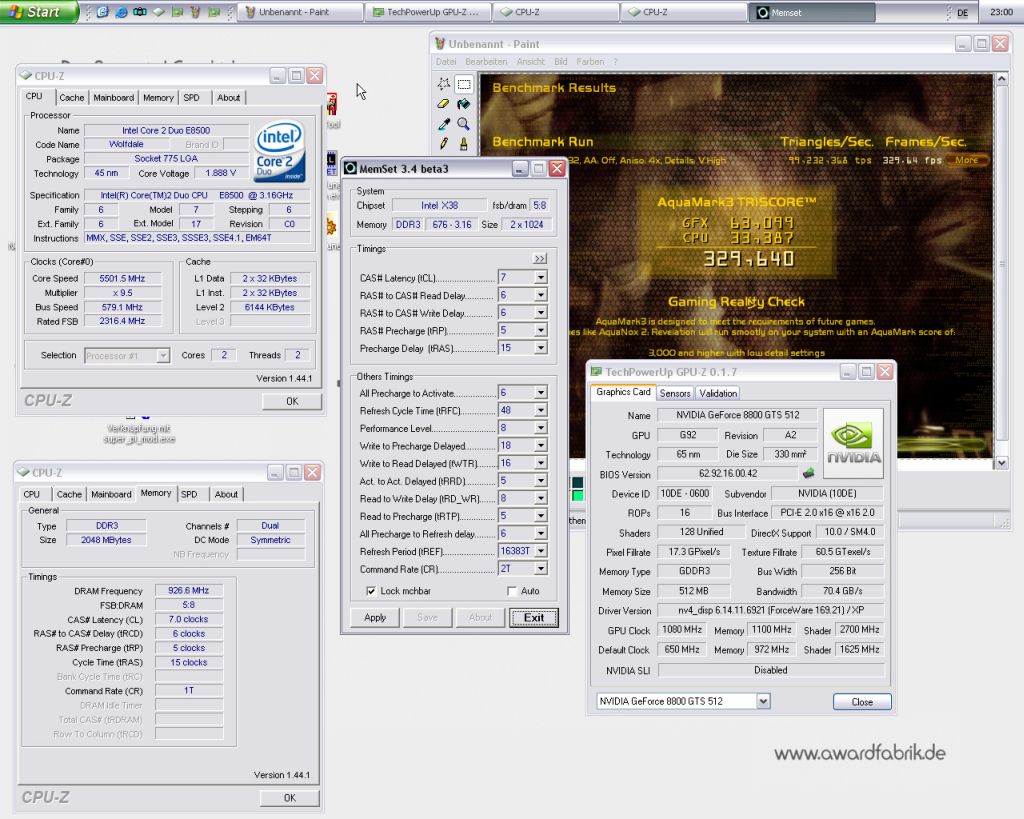Open the Performance Level dropdown
Image resolution: width=1024 pixels, height=819 pixels.
point(541,428)
